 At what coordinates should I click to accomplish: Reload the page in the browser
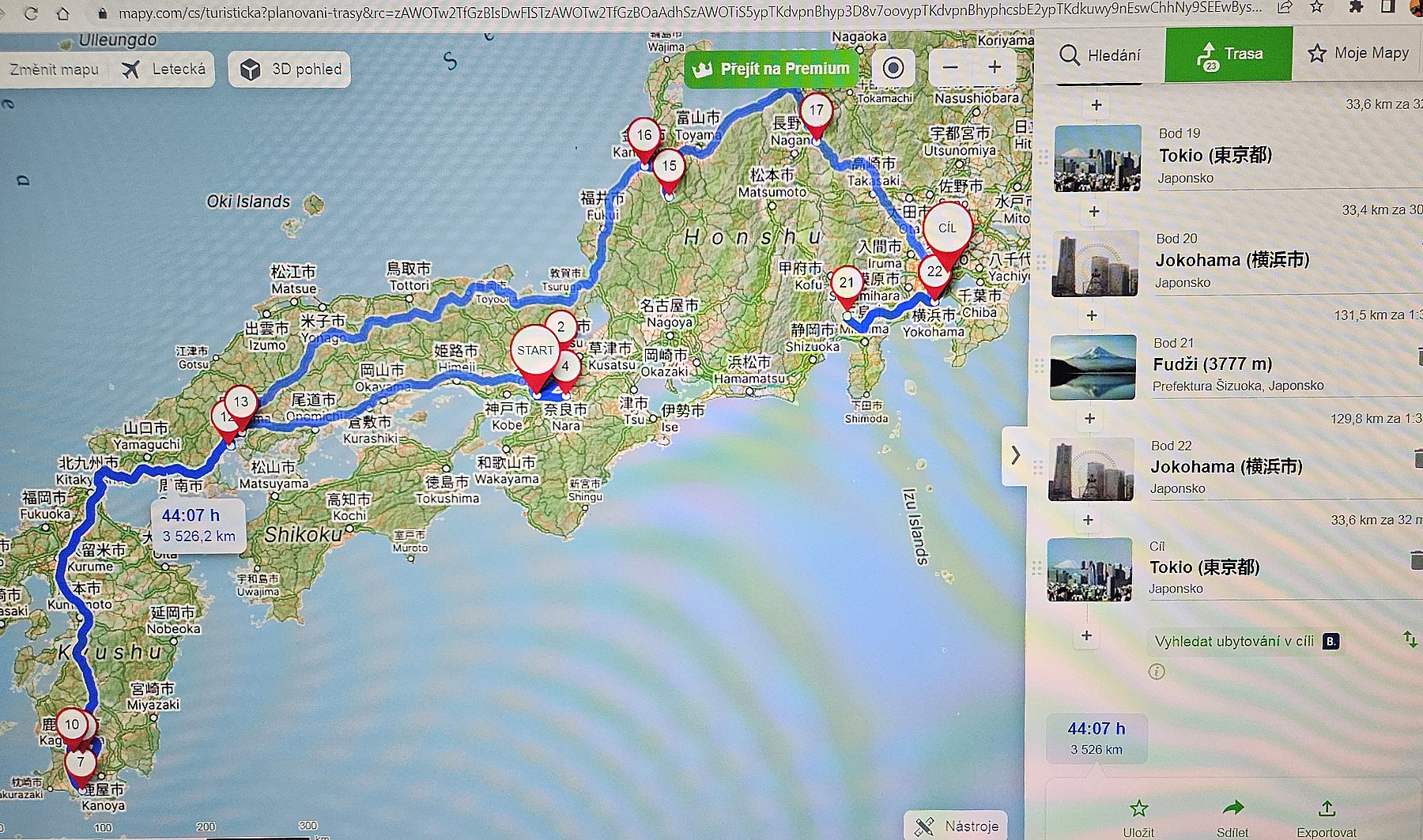click(x=31, y=13)
